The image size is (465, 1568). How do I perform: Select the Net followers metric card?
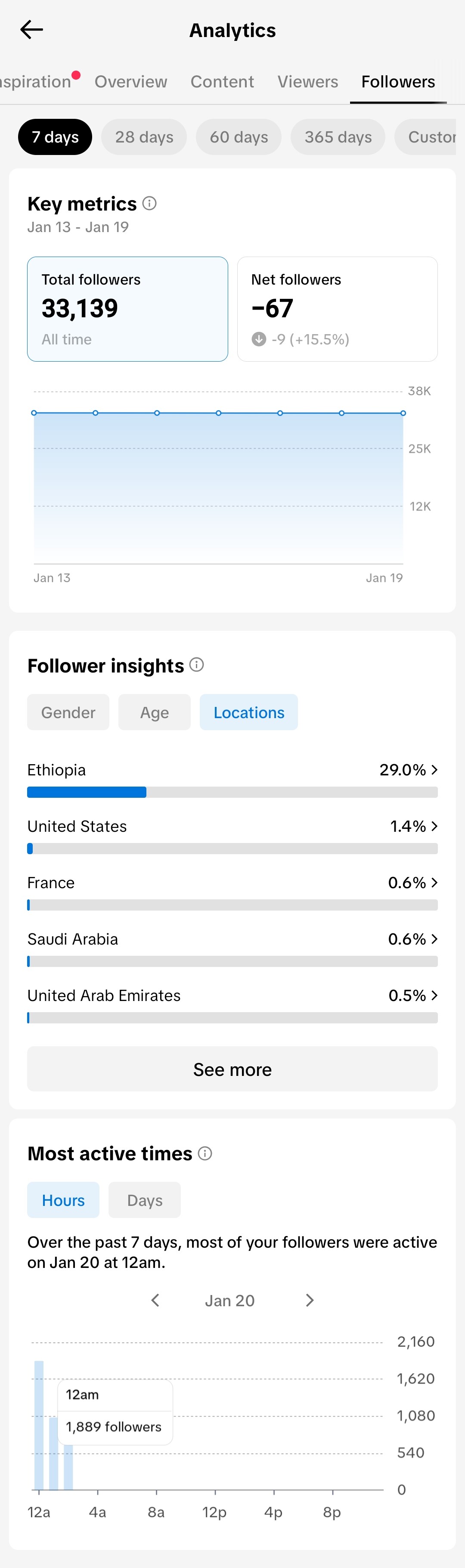coord(337,309)
